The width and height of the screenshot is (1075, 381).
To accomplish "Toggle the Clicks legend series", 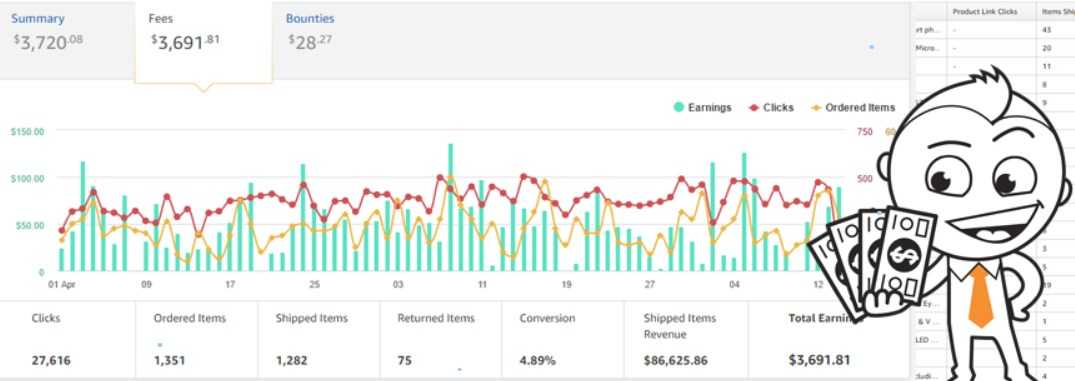I will pyautogui.click(x=771, y=108).
